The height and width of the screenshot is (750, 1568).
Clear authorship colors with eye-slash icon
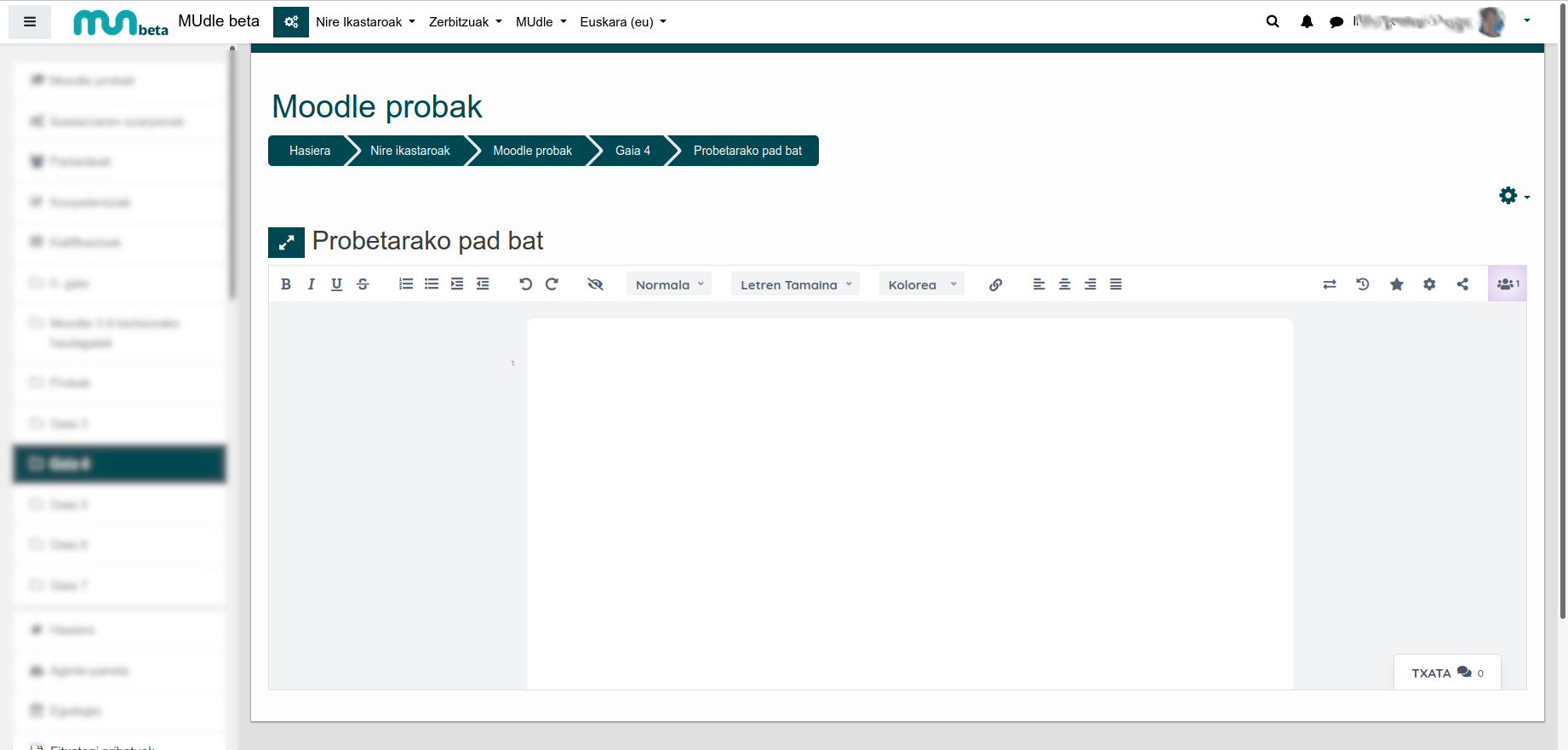(x=595, y=284)
